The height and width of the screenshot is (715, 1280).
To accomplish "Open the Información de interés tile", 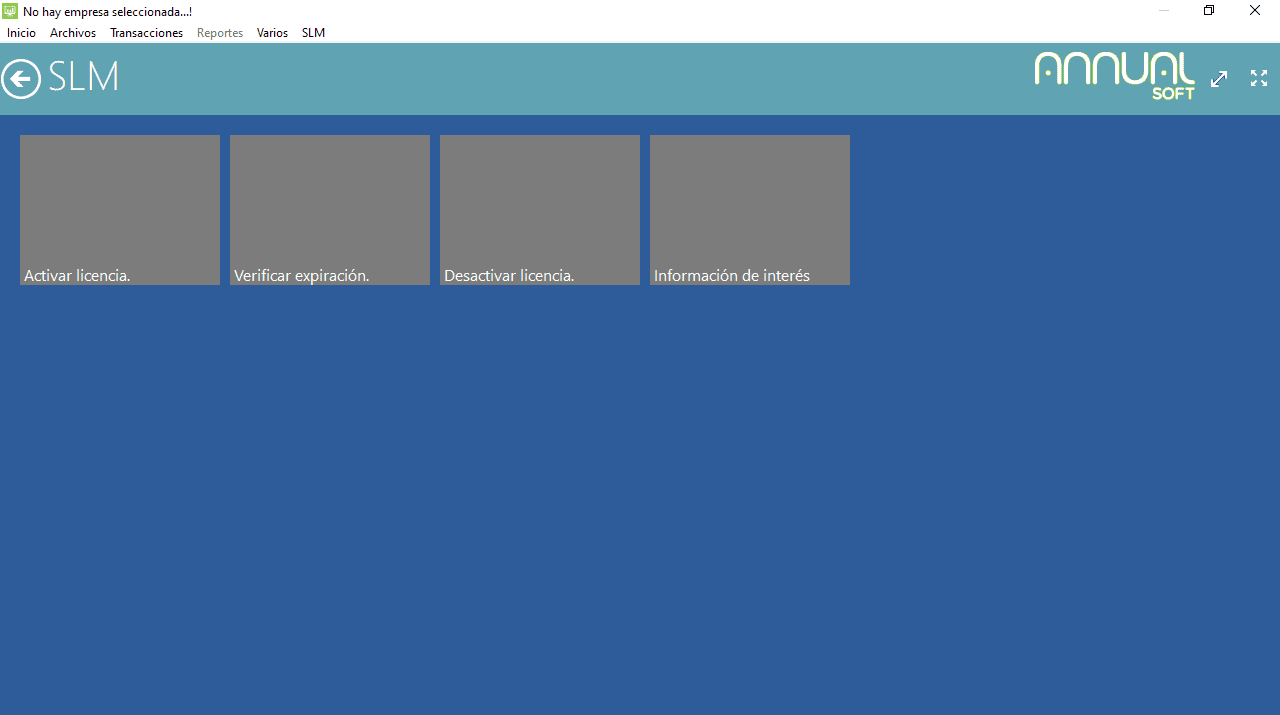I will (750, 210).
